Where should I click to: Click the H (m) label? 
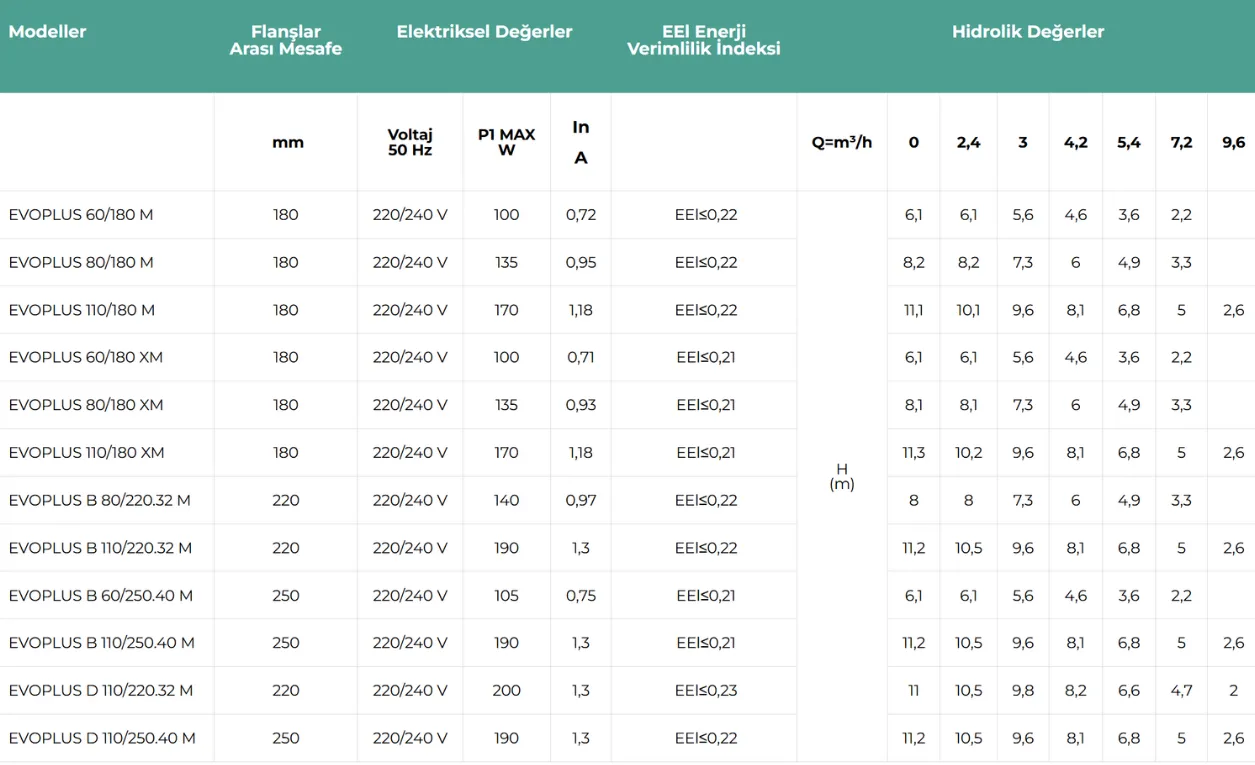[x=842, y=477]
